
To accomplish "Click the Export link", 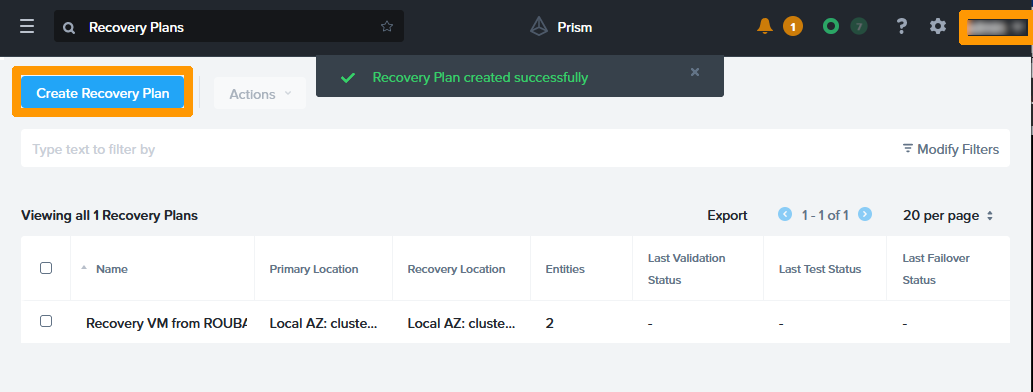I will click(x=727, y=215).
